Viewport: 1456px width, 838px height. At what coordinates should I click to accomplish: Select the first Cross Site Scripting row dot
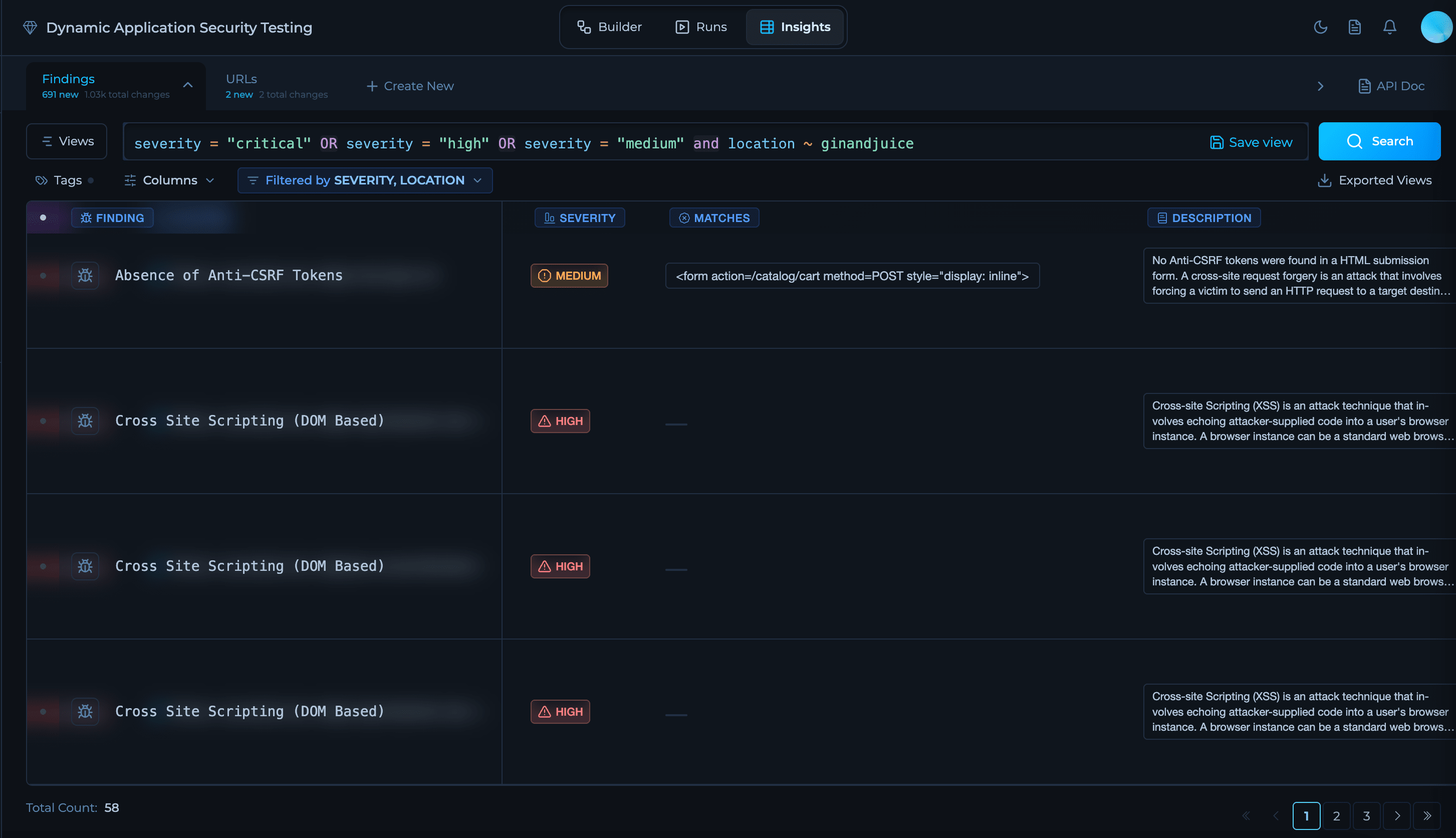(x=43, y=421)
